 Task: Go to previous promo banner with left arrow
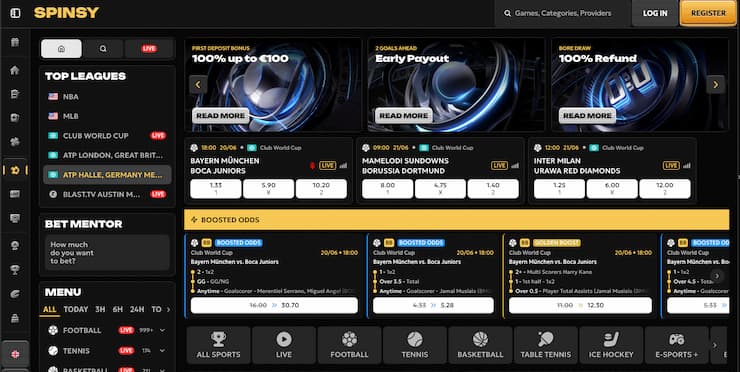(198, 85)
